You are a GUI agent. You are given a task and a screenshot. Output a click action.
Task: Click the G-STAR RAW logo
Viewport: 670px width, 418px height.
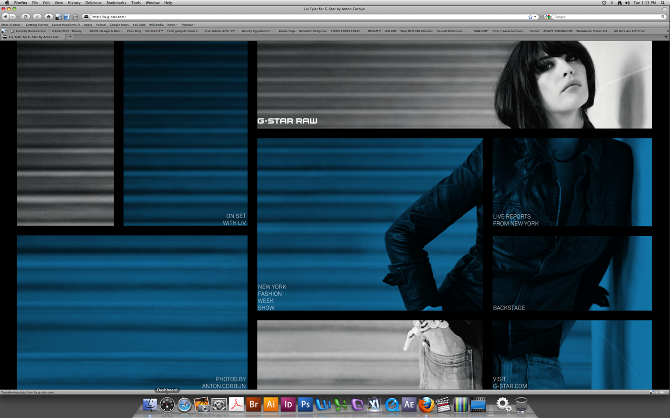coord(288,121)
